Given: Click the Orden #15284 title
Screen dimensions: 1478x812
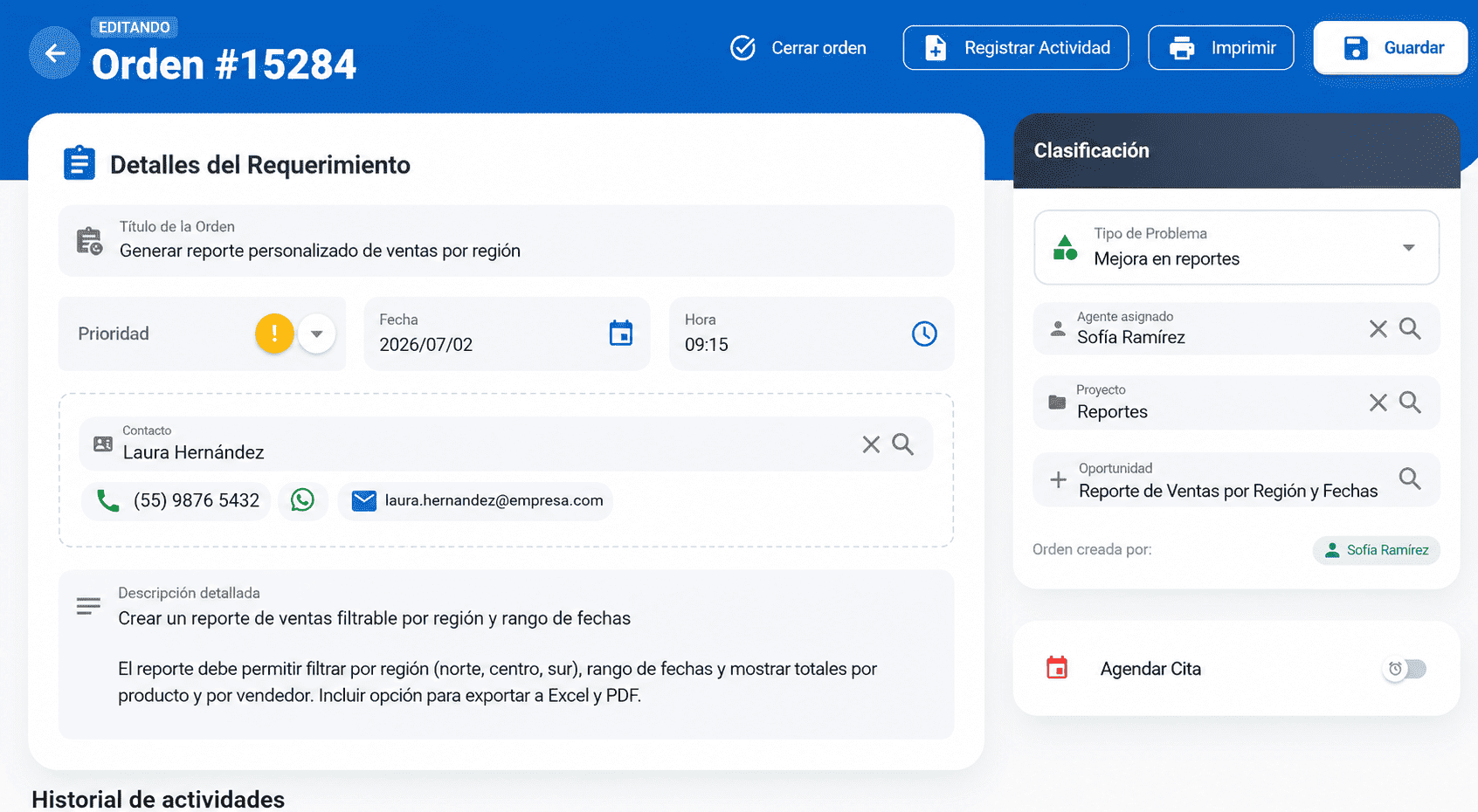Looking at the screenshot, I should (224, 65).
